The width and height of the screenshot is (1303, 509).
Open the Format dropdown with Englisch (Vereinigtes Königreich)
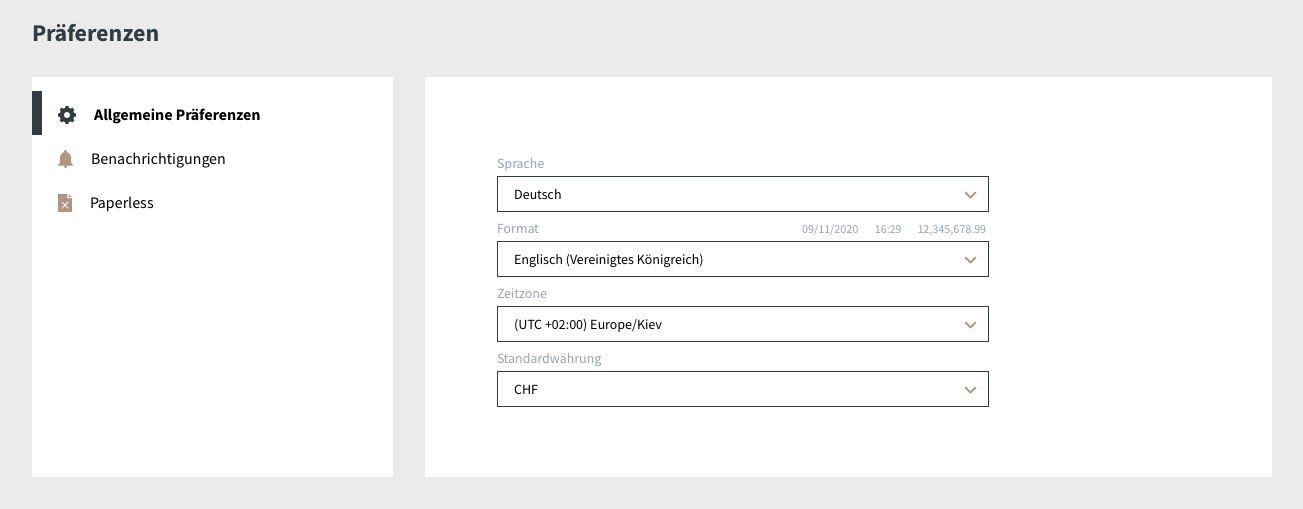click(x=742, y=259)
